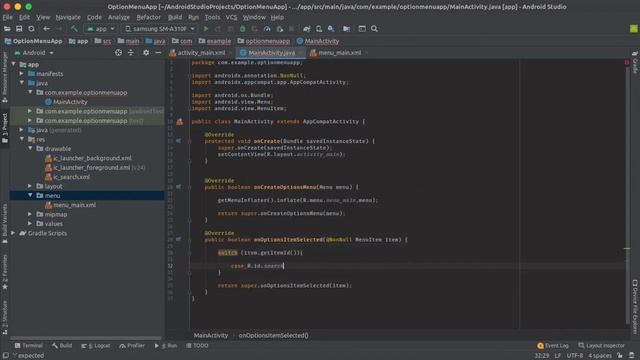Viewport: 640px width, 360px height.
Task: Collapse the drawable folder
Action: coord(30,149)
